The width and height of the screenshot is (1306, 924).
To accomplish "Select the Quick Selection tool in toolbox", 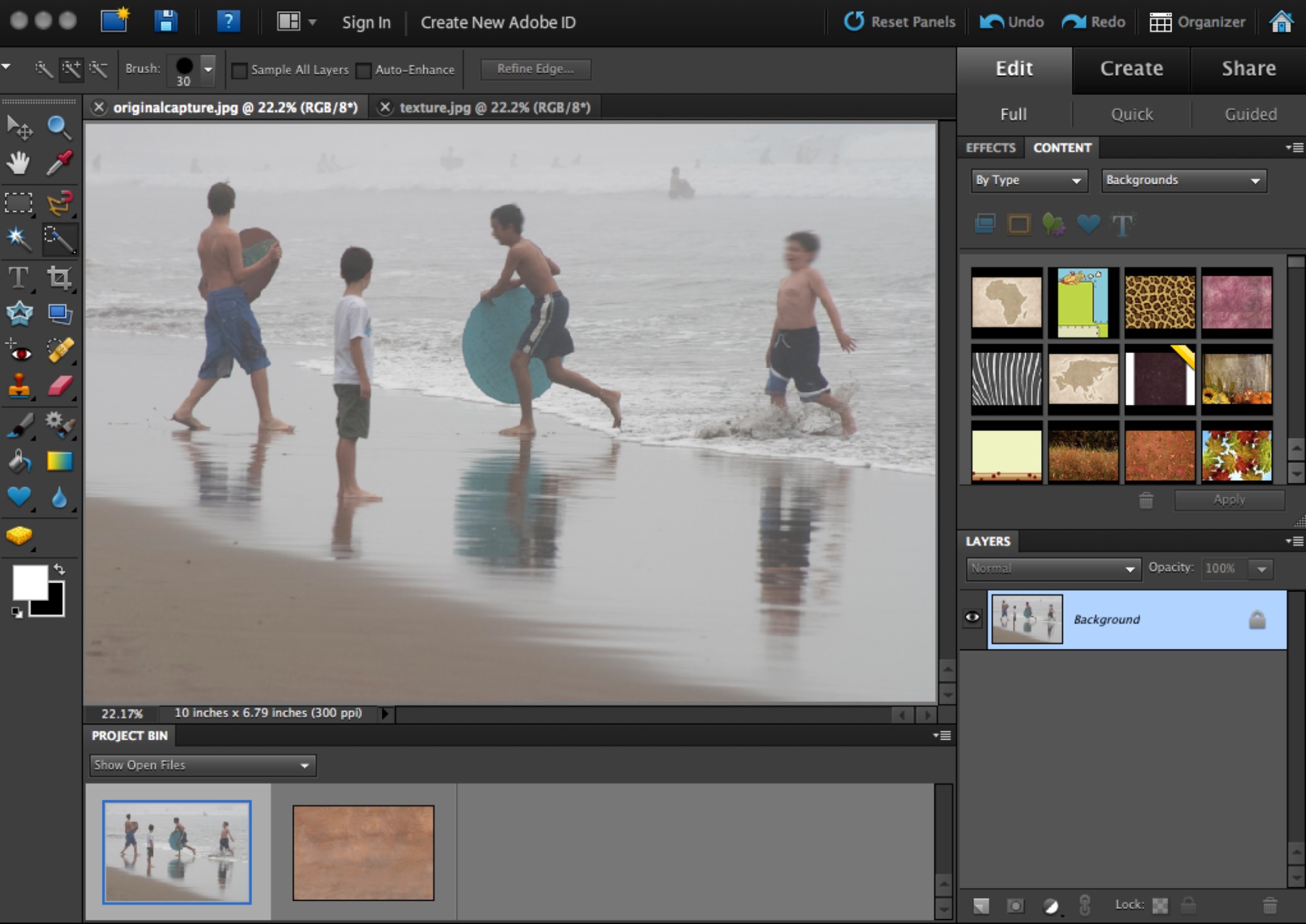I will coord(59,238).
